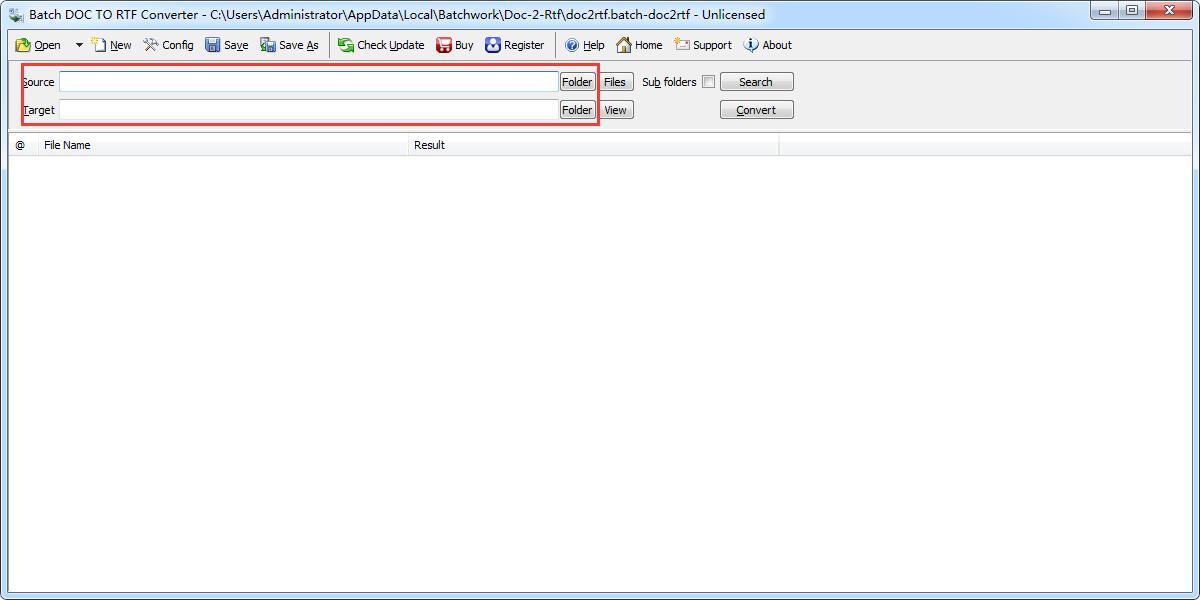1200x600 pixels.
Task: Open the application icon in title bar
Action: click(x=16, y=14)
